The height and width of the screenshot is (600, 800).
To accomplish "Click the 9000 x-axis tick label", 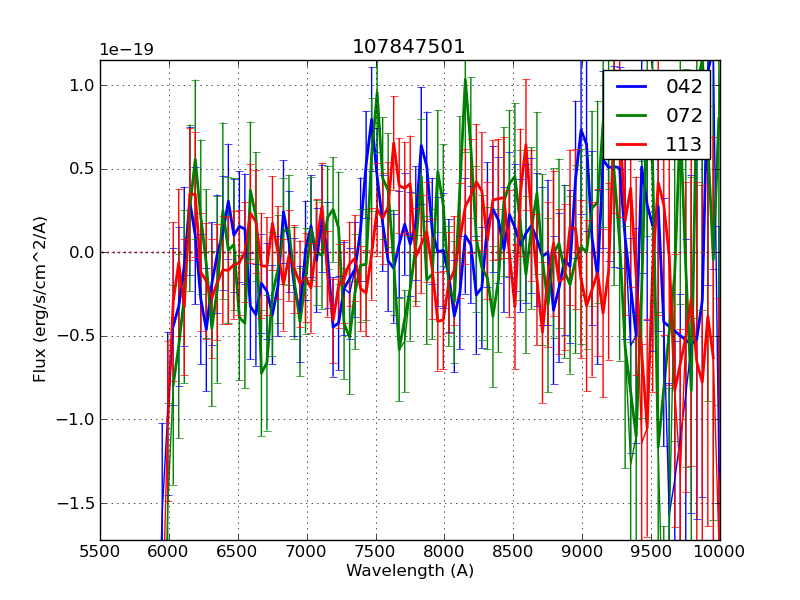I will (582, 550).
